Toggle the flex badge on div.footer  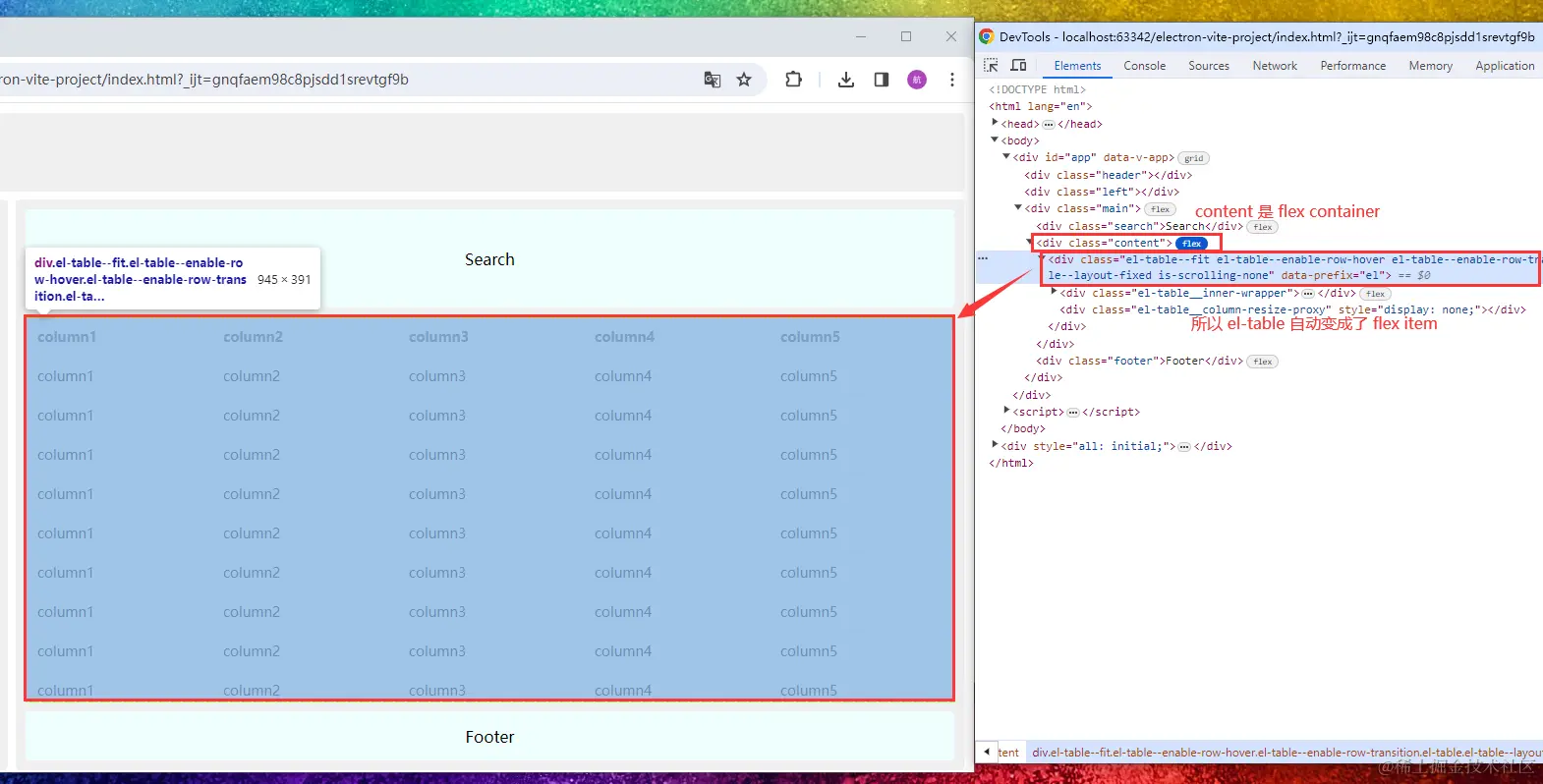pos(1263,362)
